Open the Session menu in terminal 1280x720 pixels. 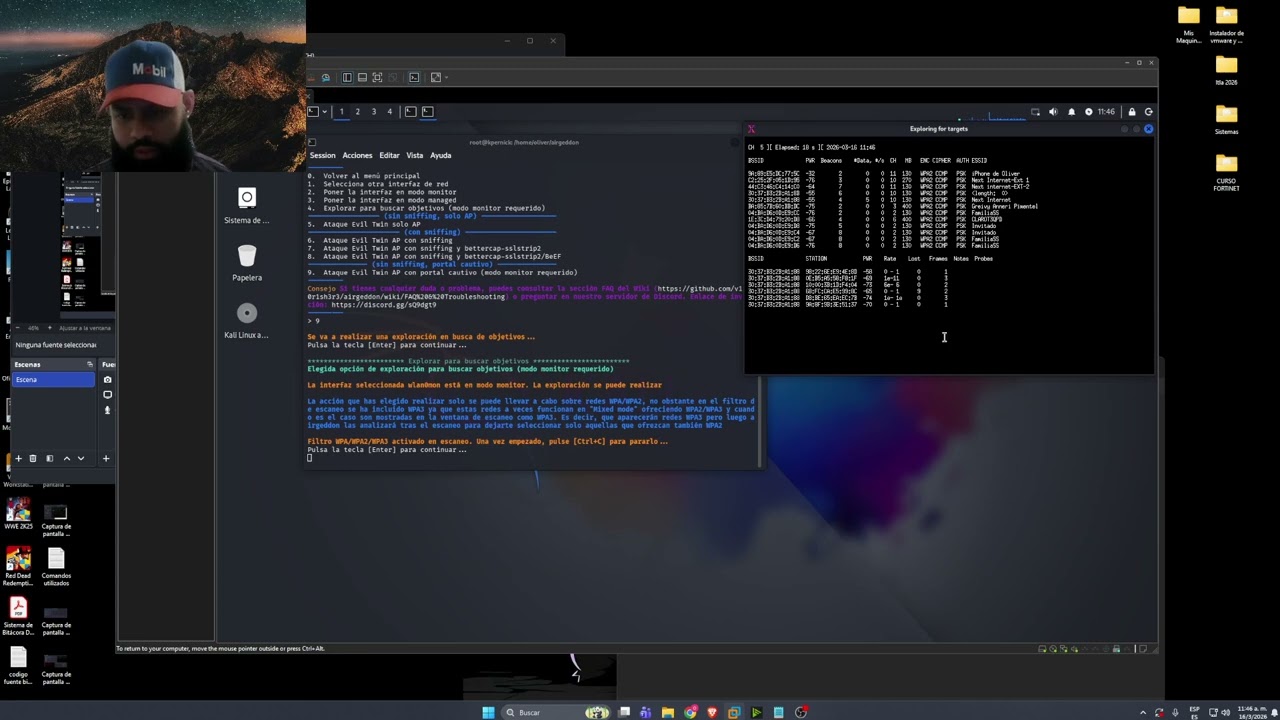click(322, 155)
